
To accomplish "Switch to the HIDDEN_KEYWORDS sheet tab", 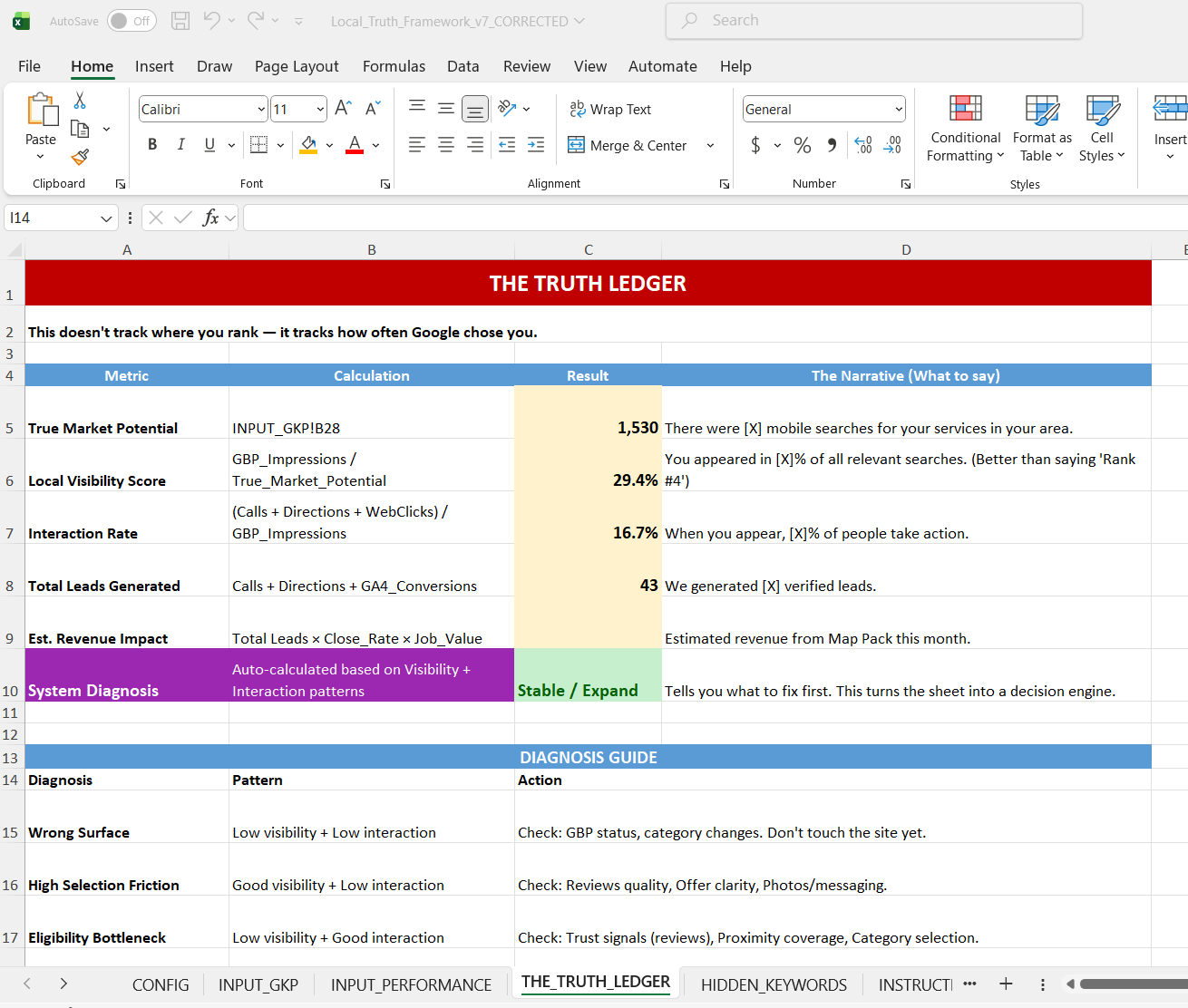I will 774,984.
